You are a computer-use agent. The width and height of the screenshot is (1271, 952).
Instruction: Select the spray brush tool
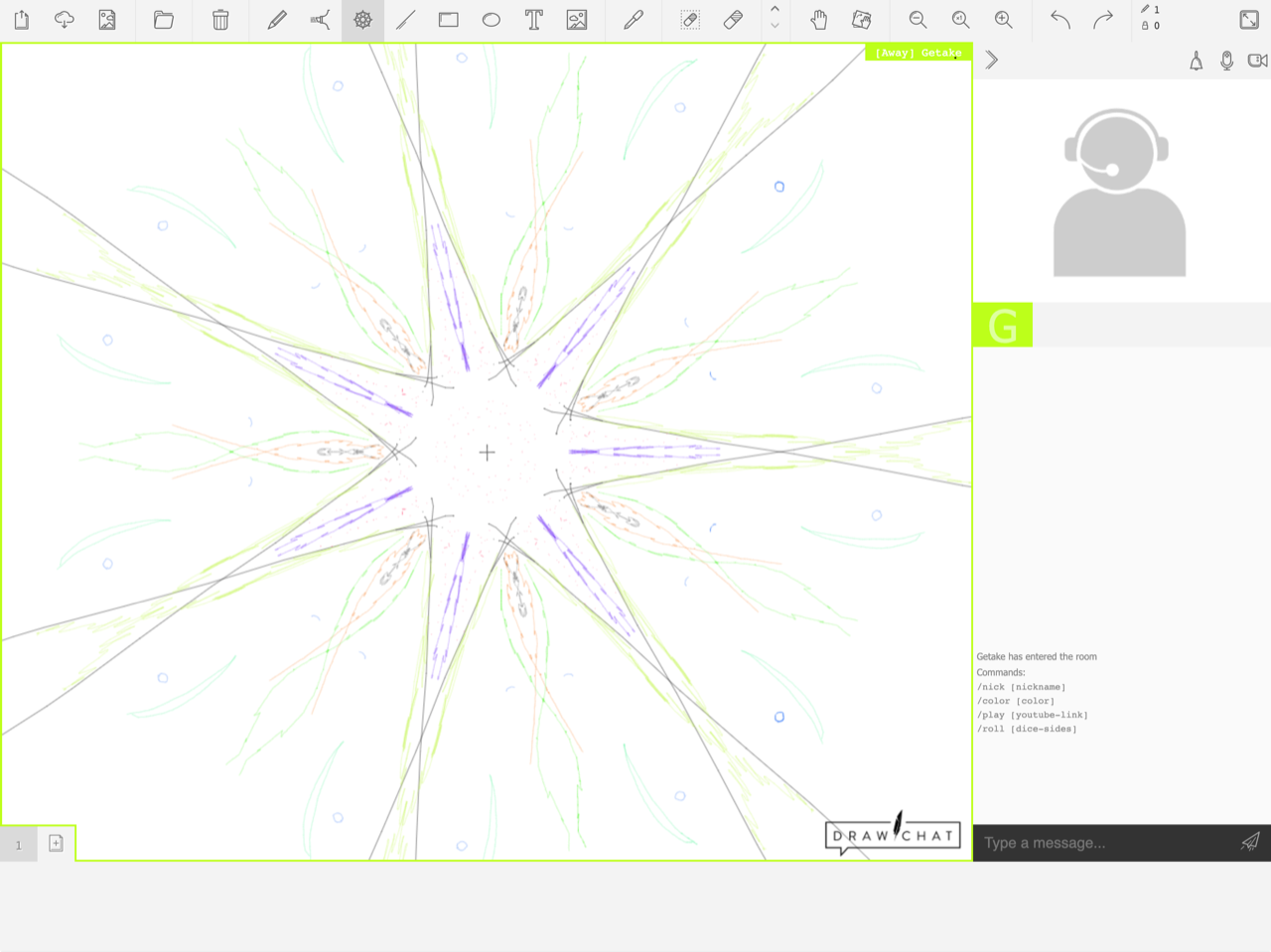tap(320, 20)
